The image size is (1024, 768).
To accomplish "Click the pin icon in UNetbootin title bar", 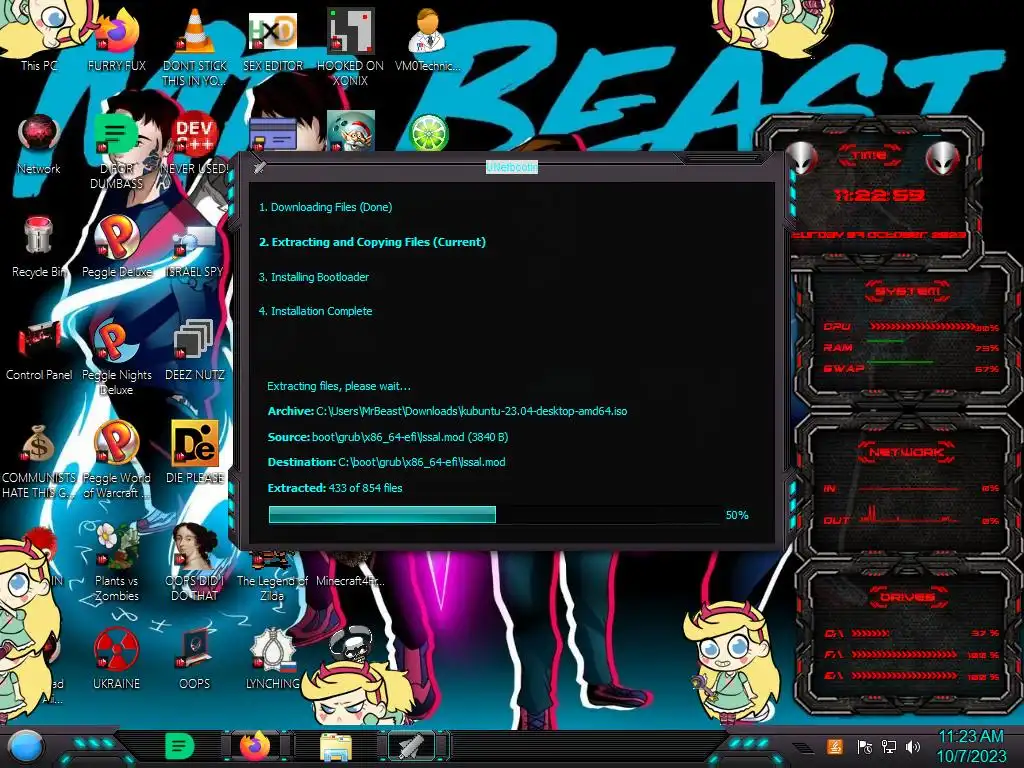I will click(x=259, y=167).
